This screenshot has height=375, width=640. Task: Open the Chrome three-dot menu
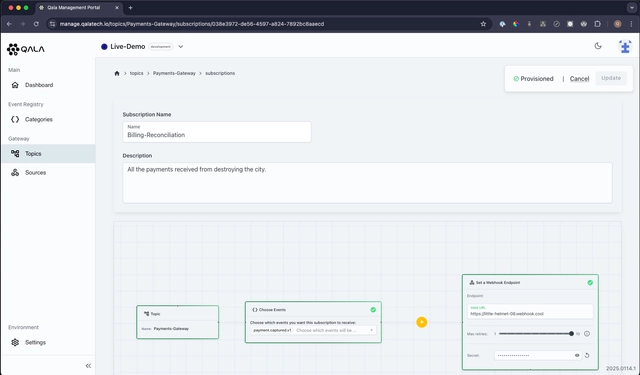tap(631, 24)
